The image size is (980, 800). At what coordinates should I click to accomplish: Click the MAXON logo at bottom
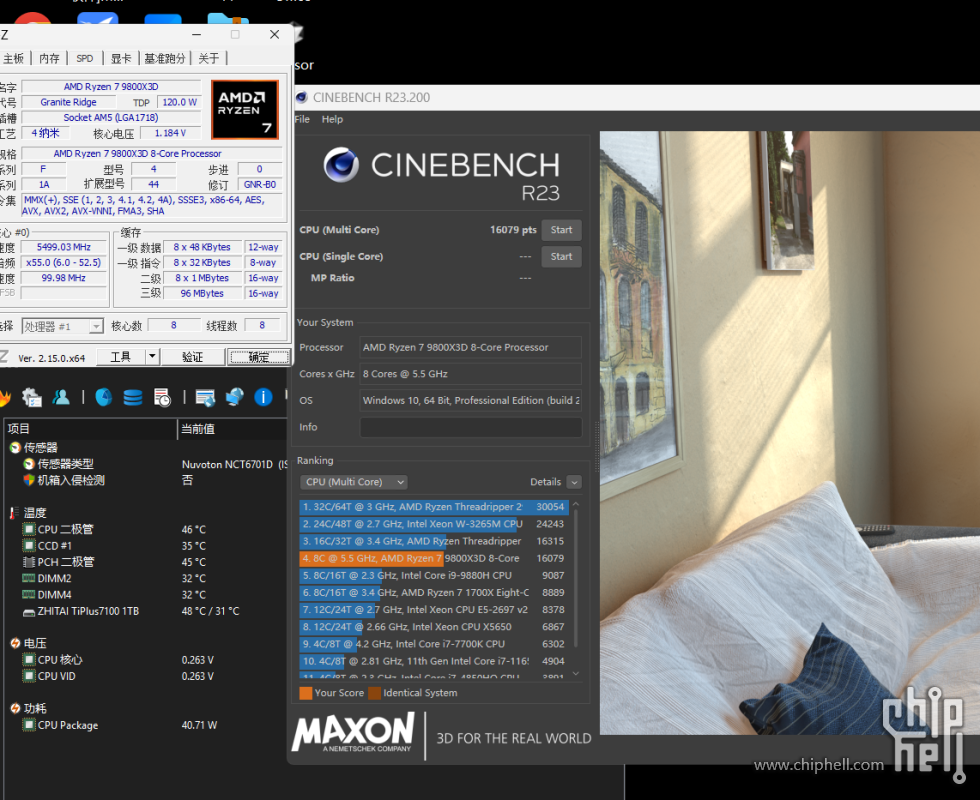353,732
